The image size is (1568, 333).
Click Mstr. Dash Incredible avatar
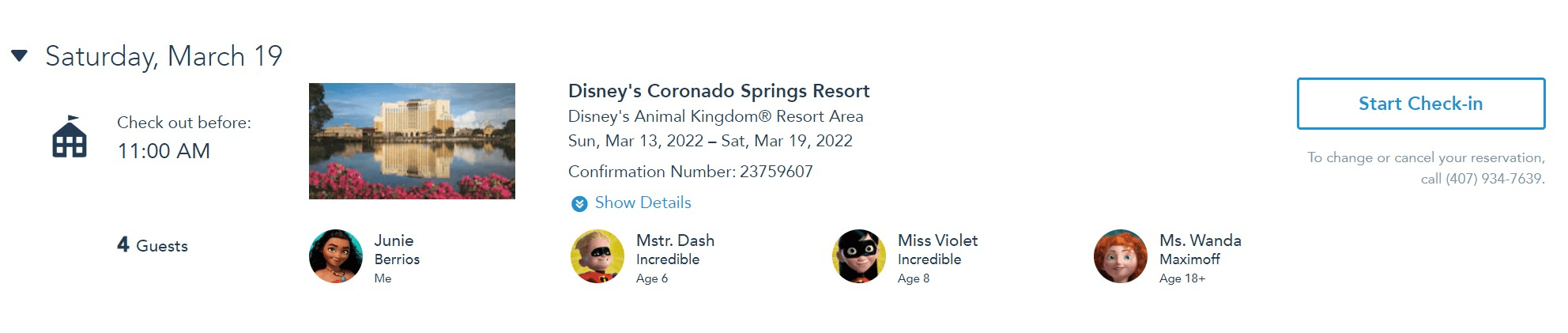point(597,256)
